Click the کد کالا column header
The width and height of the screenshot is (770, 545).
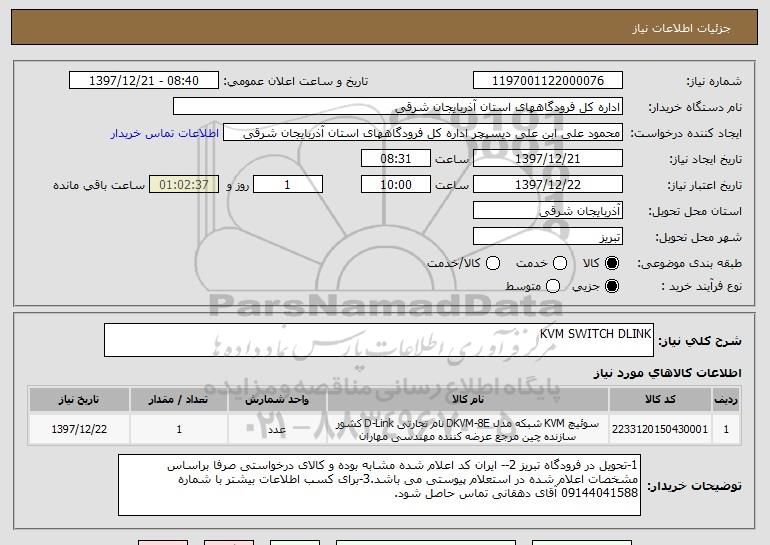[660, 400]
